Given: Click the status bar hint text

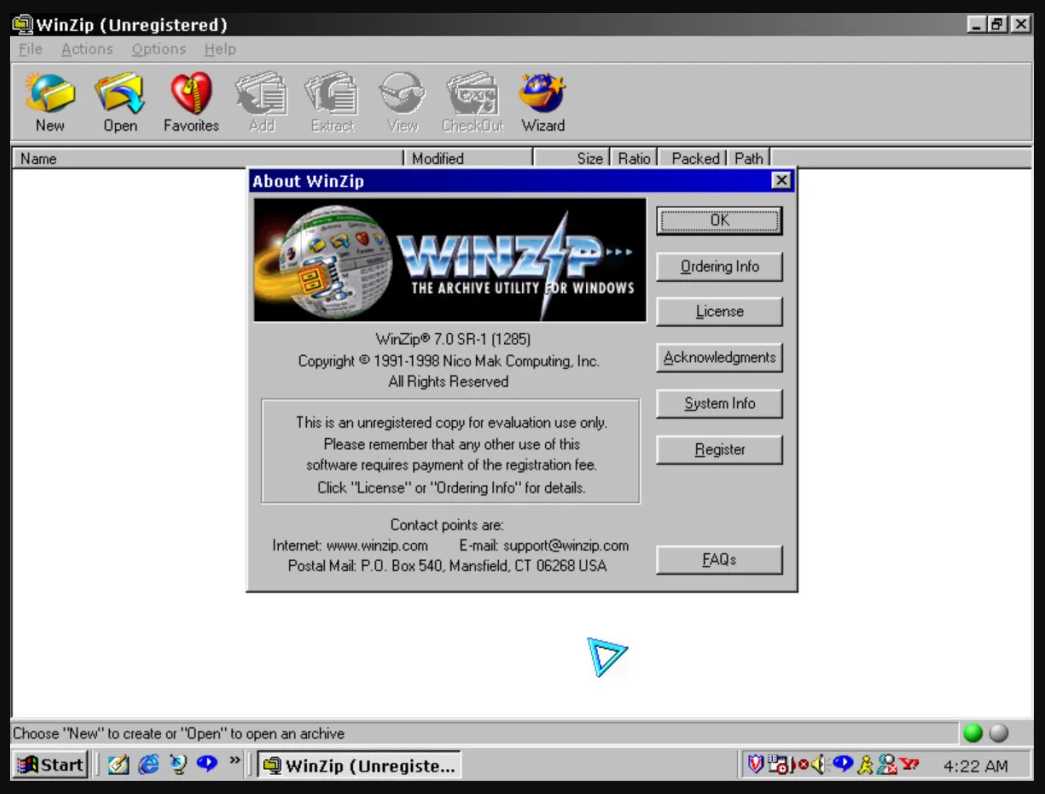Looking at the screenshot, I should [x=179, y=733].
